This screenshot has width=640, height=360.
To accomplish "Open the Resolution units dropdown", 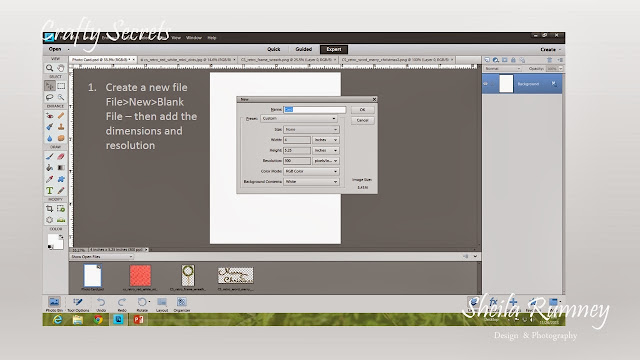I will coord(326,161).
